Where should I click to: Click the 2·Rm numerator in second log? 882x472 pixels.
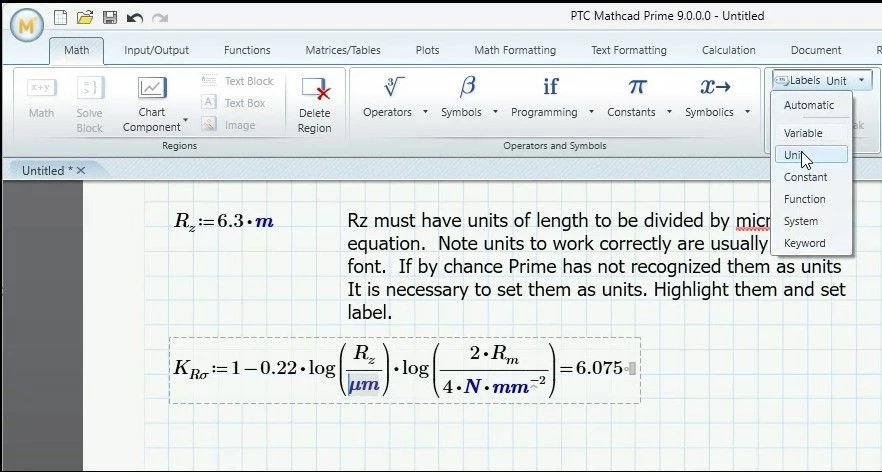(494, 353)
